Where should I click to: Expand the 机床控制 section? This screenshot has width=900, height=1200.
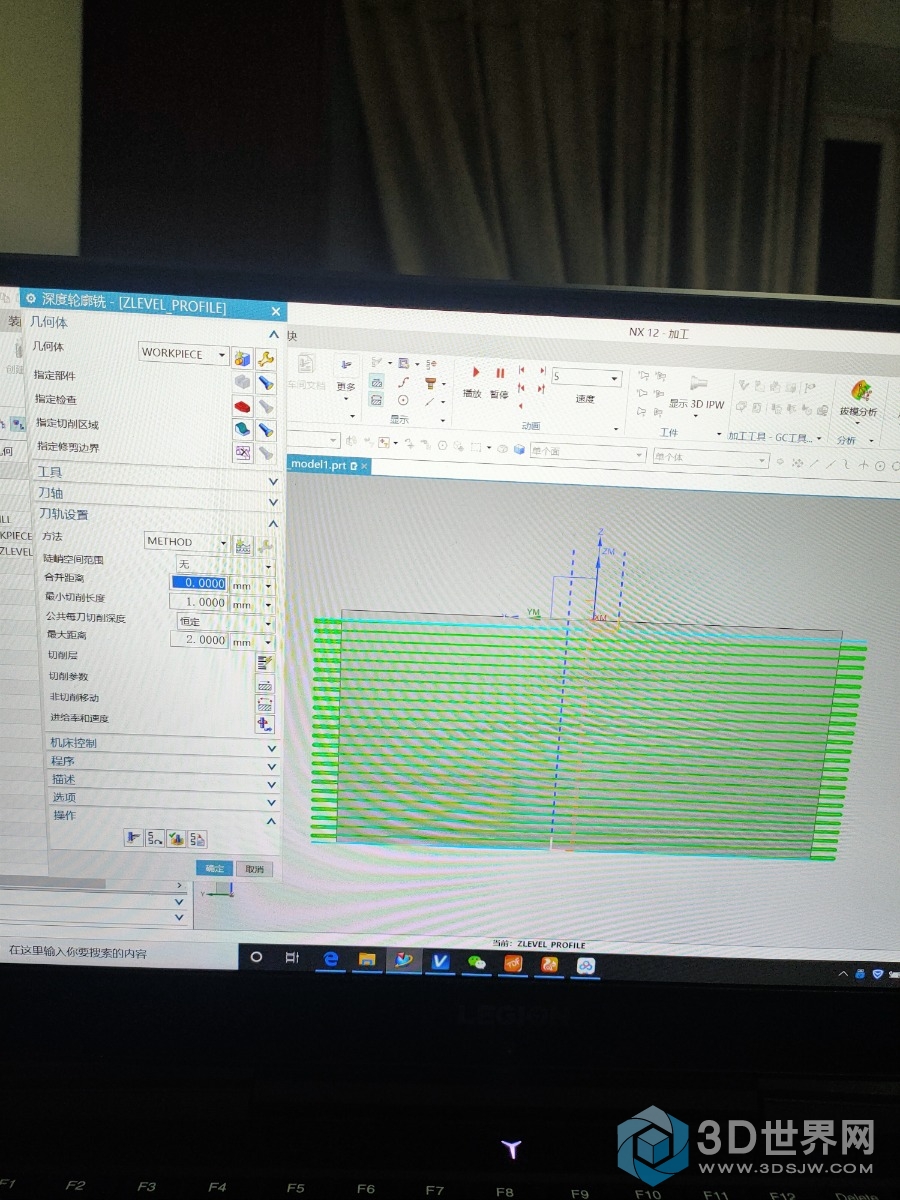tap(272, 748)
